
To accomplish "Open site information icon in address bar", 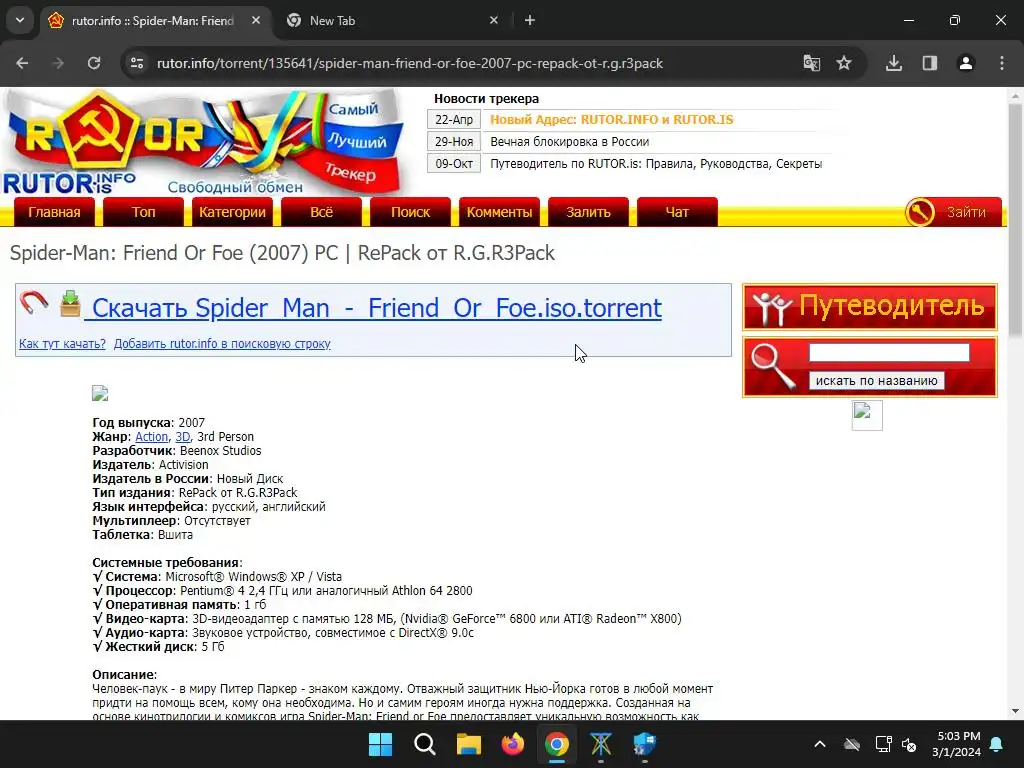I will pos(137,63).
